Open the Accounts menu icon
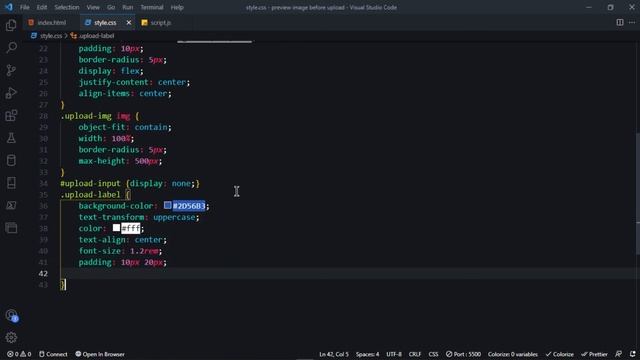 [x=11, y=315]
